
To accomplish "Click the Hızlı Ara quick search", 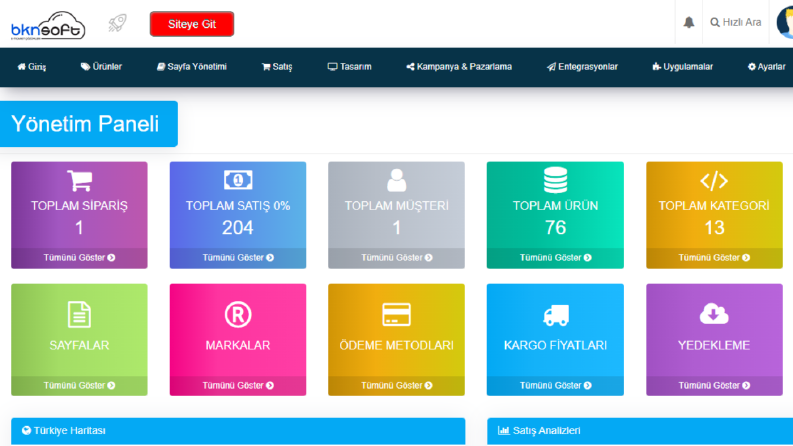I will (x=736, y=22).
